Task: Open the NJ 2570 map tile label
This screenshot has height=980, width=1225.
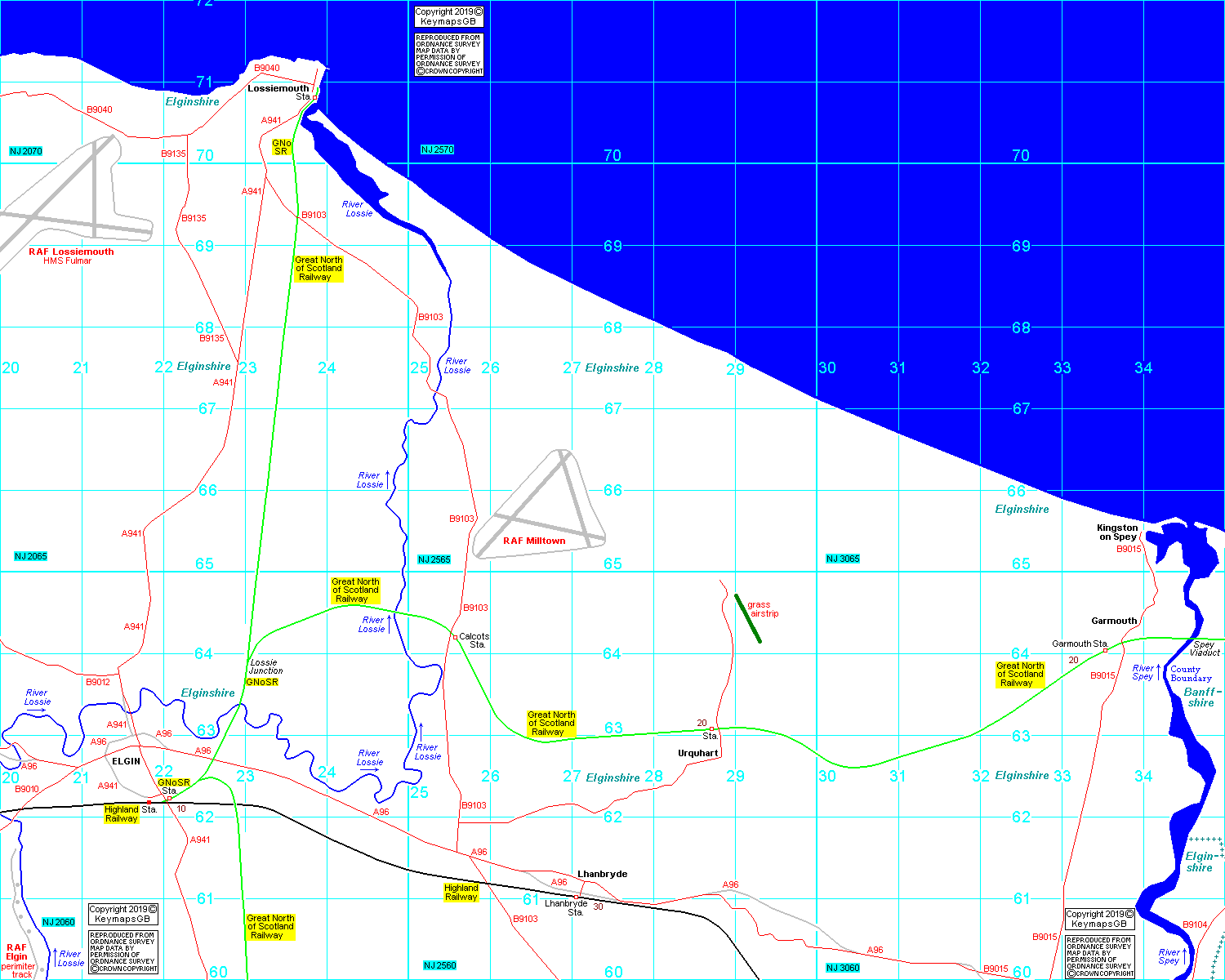Action: (437, 149)
